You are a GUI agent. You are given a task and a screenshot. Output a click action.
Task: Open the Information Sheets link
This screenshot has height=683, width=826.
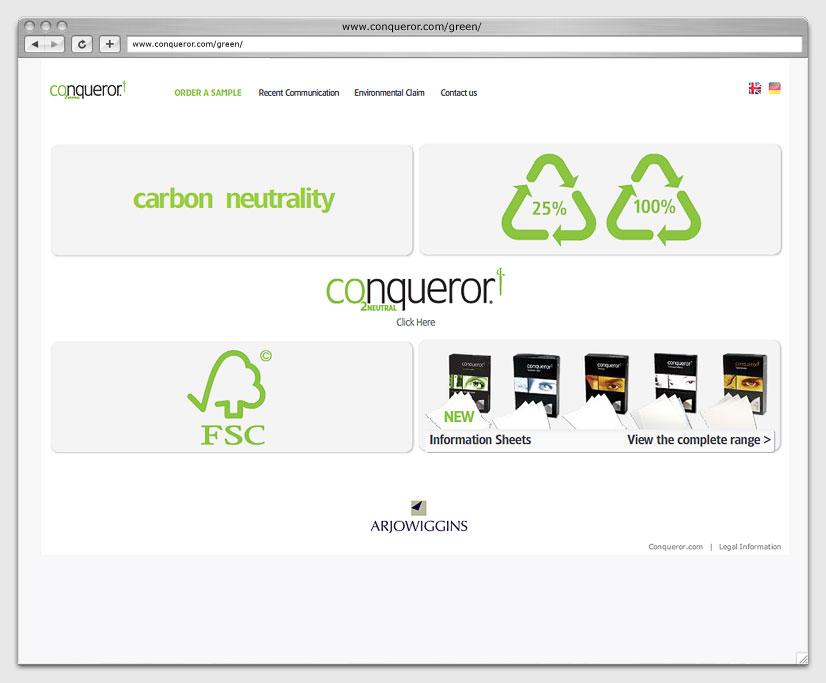[x=480, y=440]
